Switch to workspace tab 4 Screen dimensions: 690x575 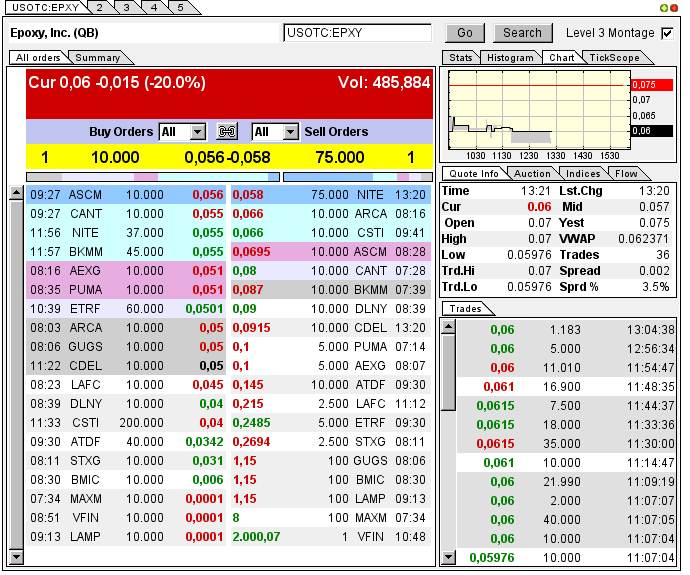click(154, 7)
